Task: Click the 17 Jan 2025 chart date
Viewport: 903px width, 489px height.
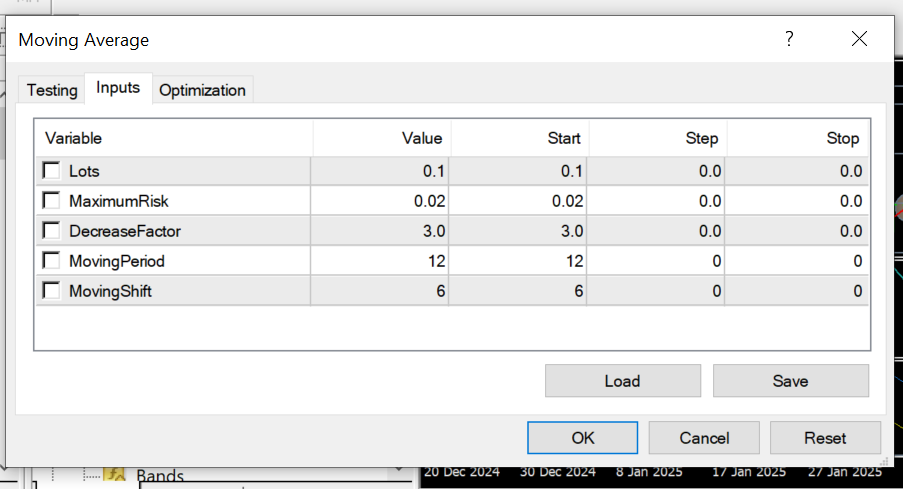Action: (749, 472)
